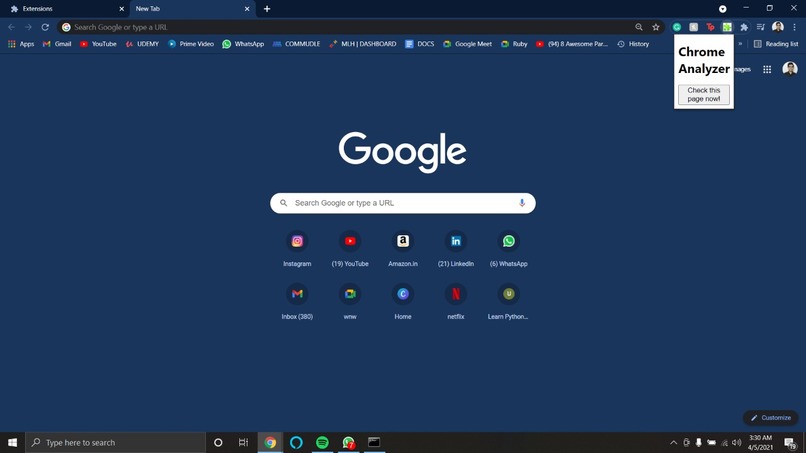
Task: Open the Learn Python... shortcut
Action: click(508, 302)
